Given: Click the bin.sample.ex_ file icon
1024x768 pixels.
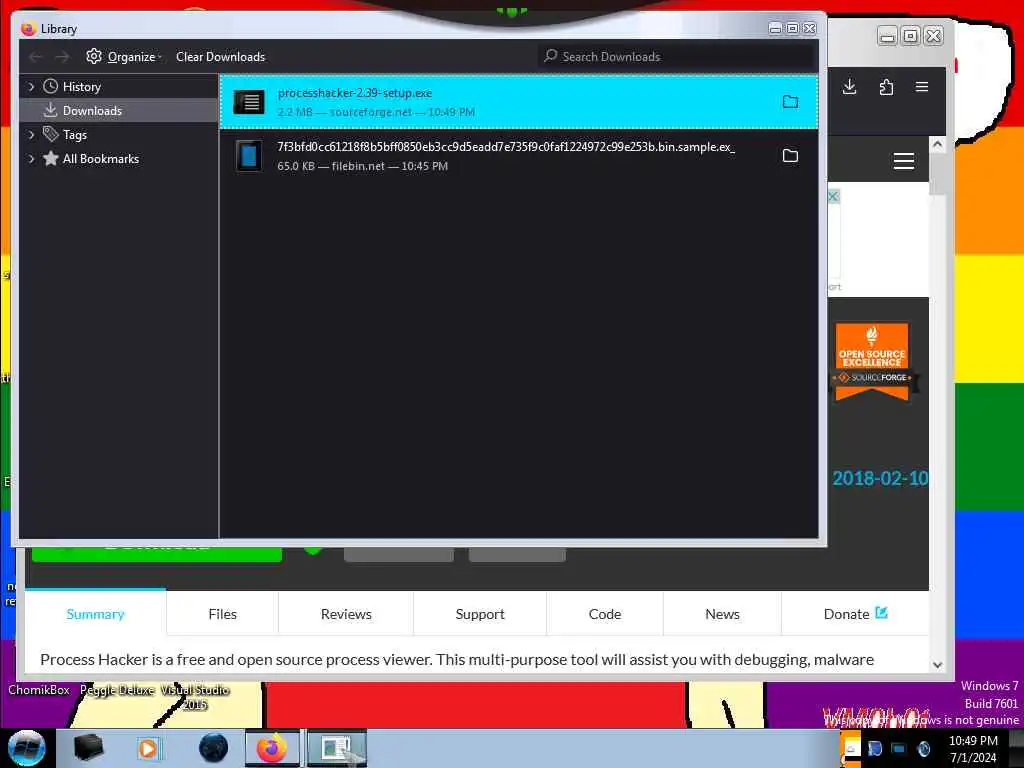Looking at the screenshot, I should pyautogui.click(x=249, y=156).
